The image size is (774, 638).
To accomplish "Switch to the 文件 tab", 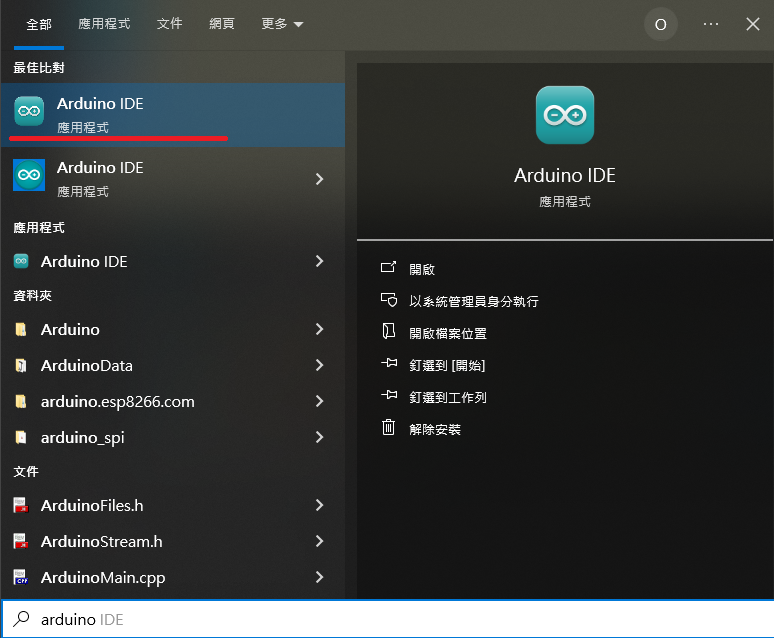I will tap(169, 24).
